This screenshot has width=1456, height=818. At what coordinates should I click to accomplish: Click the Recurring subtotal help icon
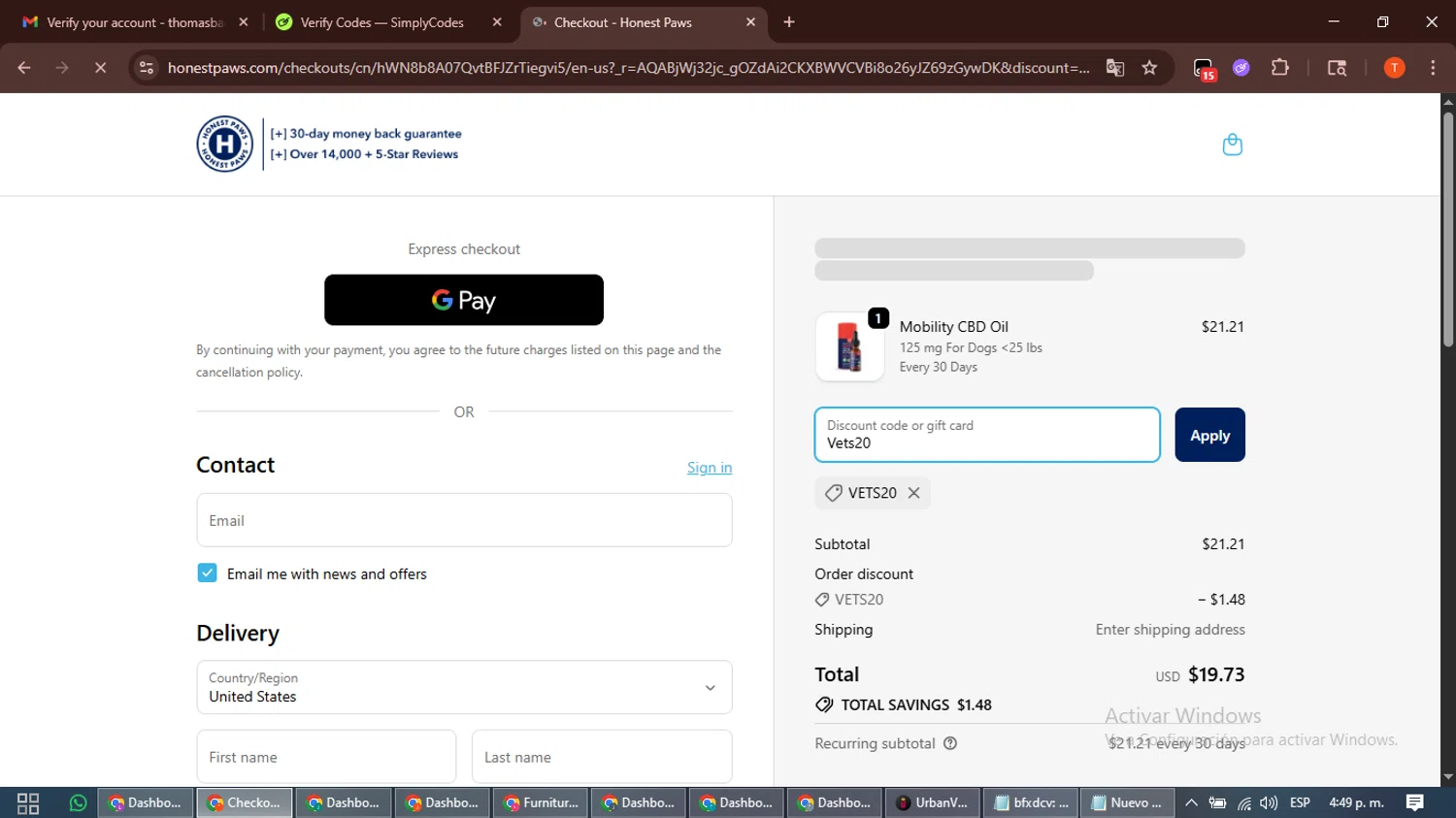(x=950, y=743)
